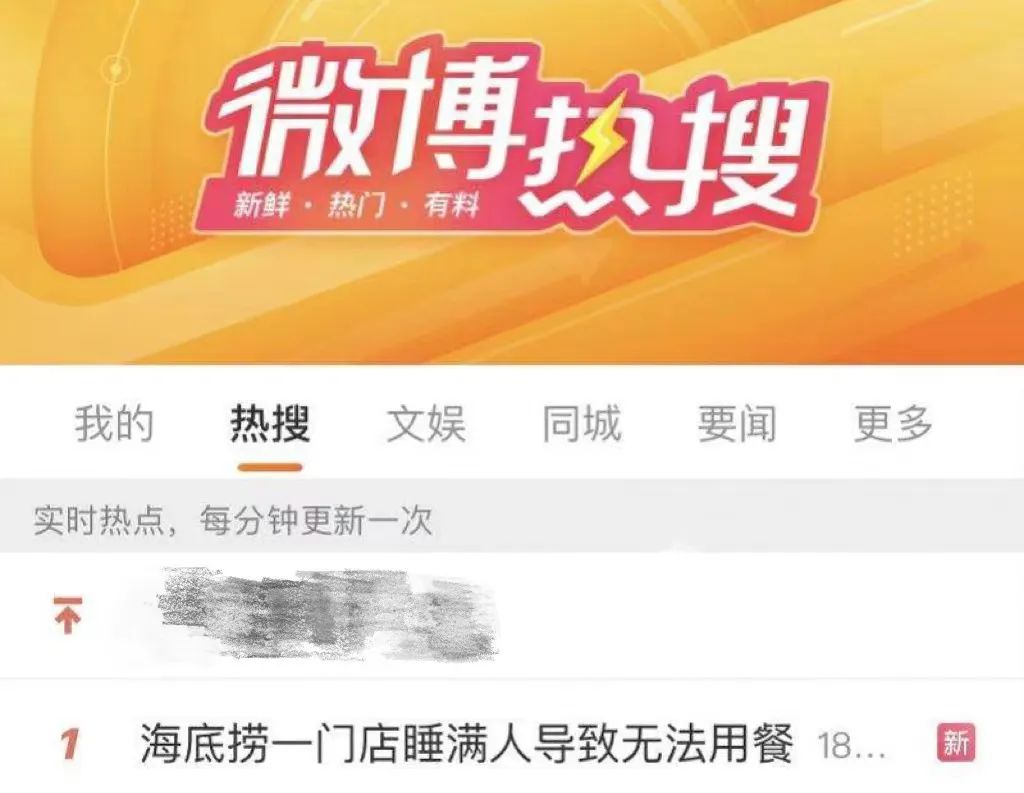The height and width of the screenshot is (793, 1024).
Task: Expand the 更多 tab options
Action: click(893, 424)
